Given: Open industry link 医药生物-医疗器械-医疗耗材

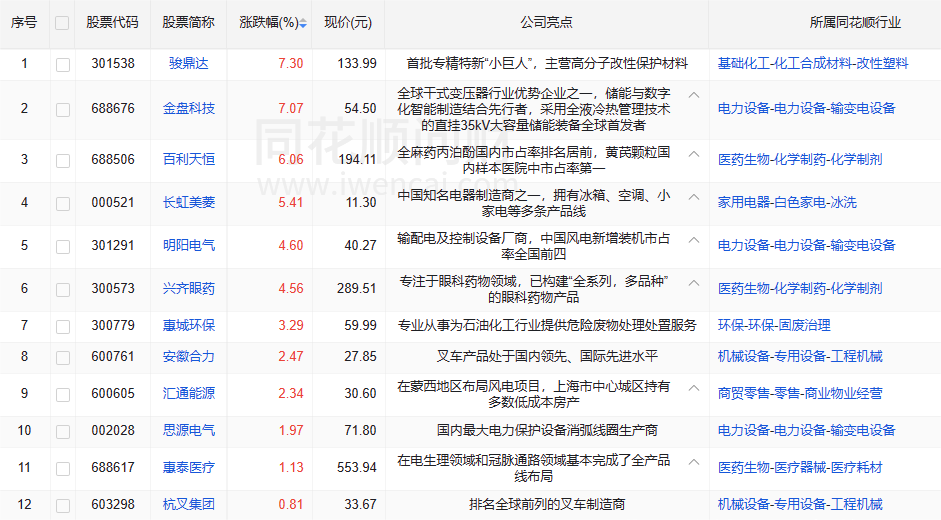Looking at the screenshot, I should point(800,467).
